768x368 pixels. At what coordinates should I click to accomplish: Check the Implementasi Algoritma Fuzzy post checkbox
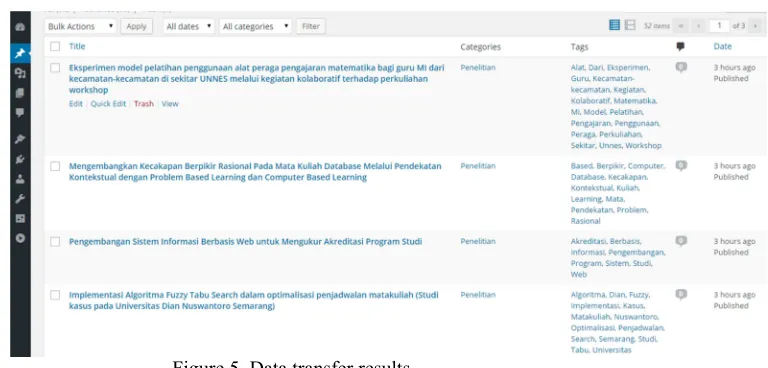tap(55, 295)
